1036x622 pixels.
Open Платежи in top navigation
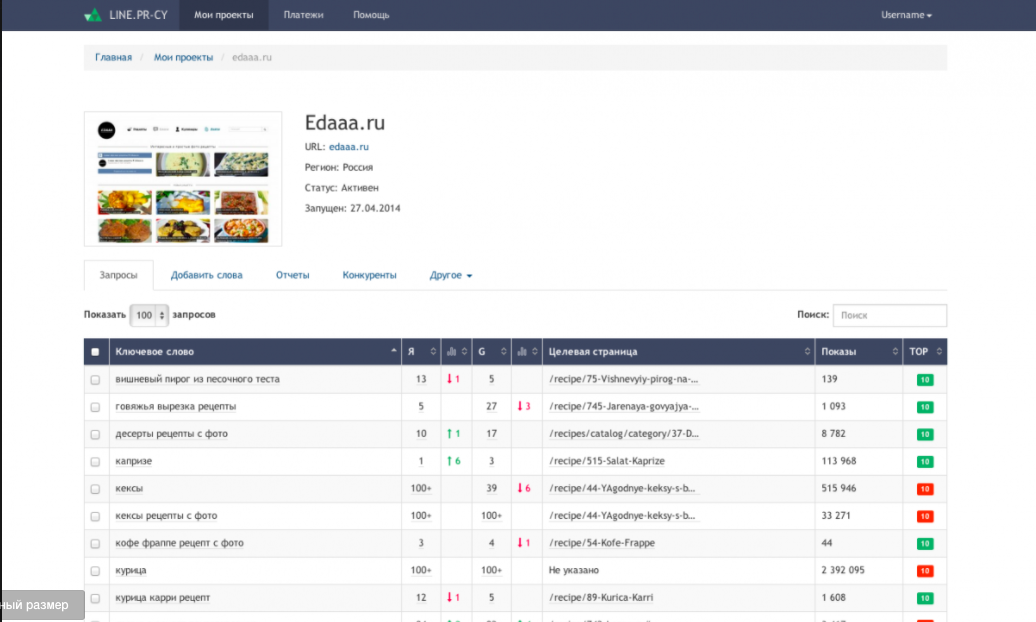tap(303, 15)
